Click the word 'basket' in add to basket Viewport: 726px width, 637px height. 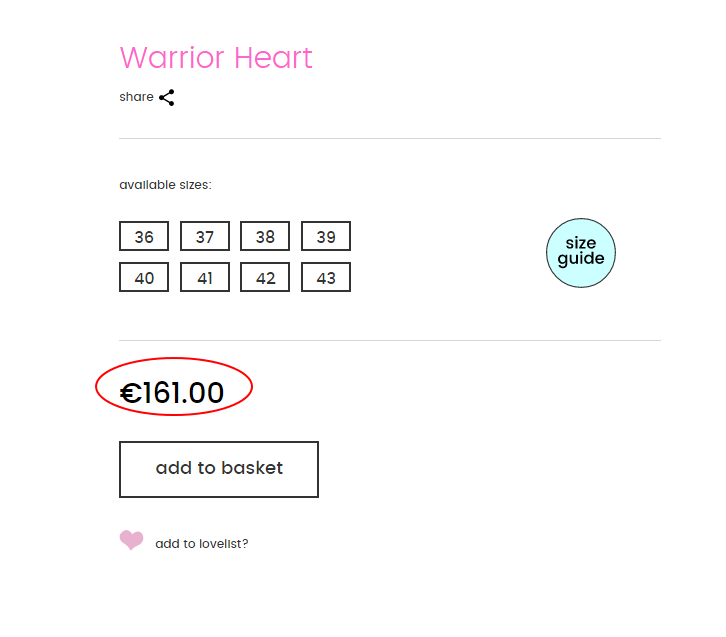click(x=252, y=468)
